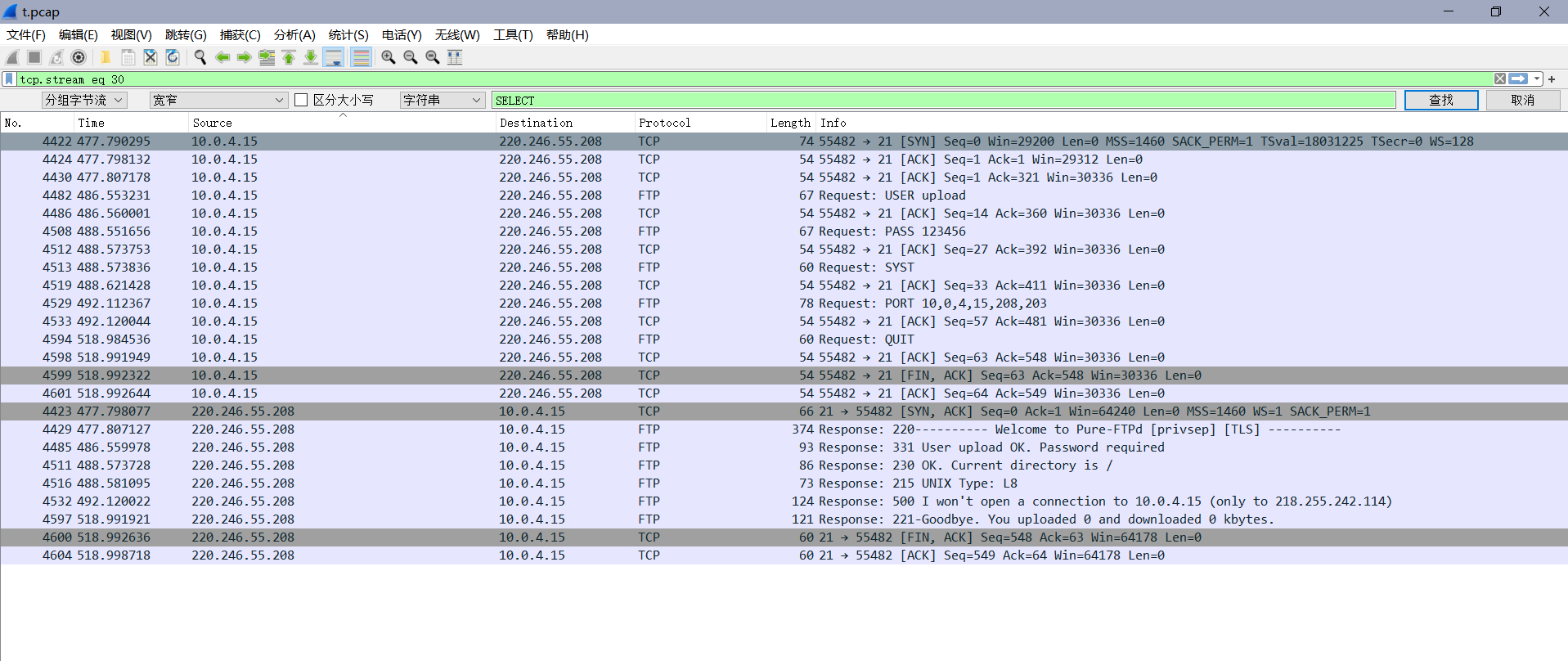This screenshot has width=1568, height=661.
Task: Stop capturing with the square stop icon
Action: pyautogui.click(x=34, y=57)
